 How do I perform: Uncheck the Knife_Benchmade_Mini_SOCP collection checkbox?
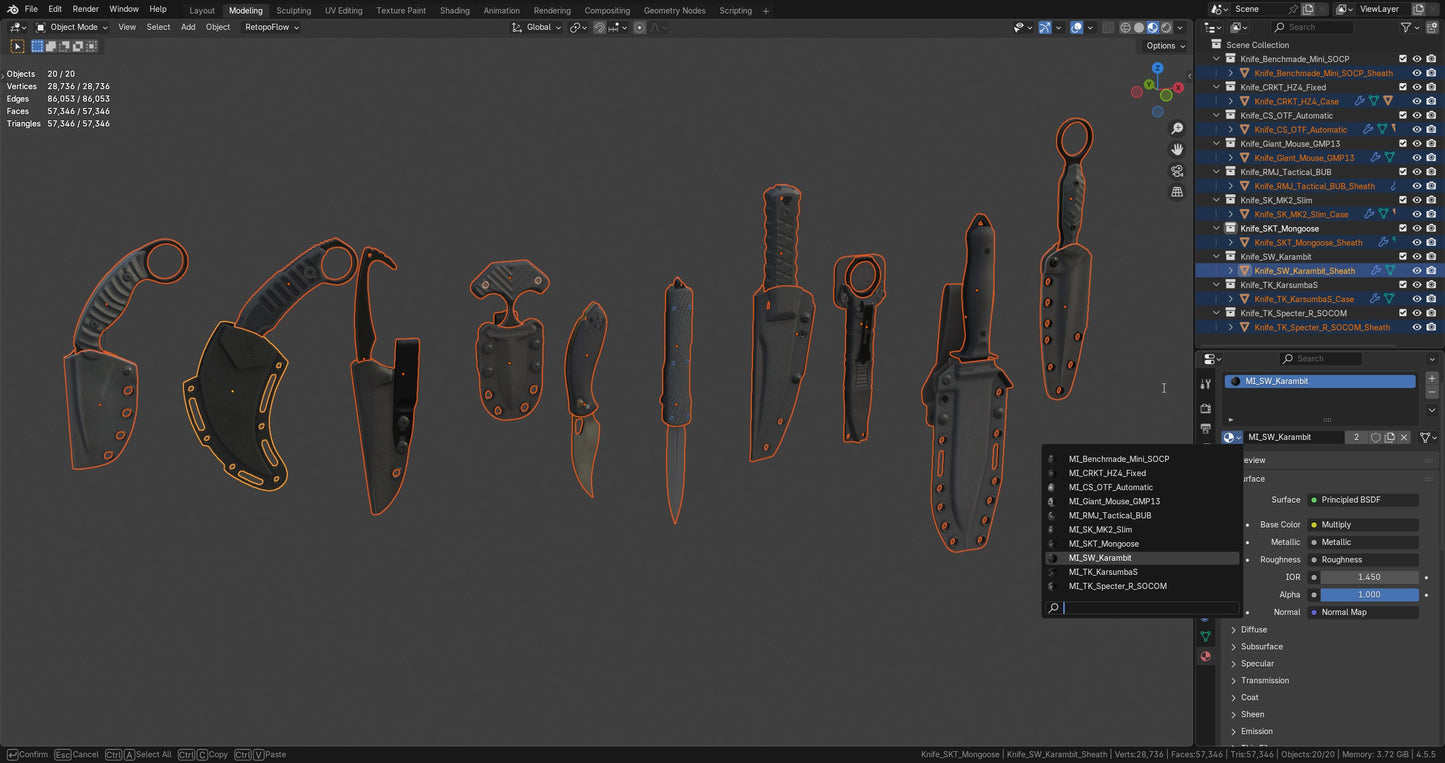coord(1403,59)
